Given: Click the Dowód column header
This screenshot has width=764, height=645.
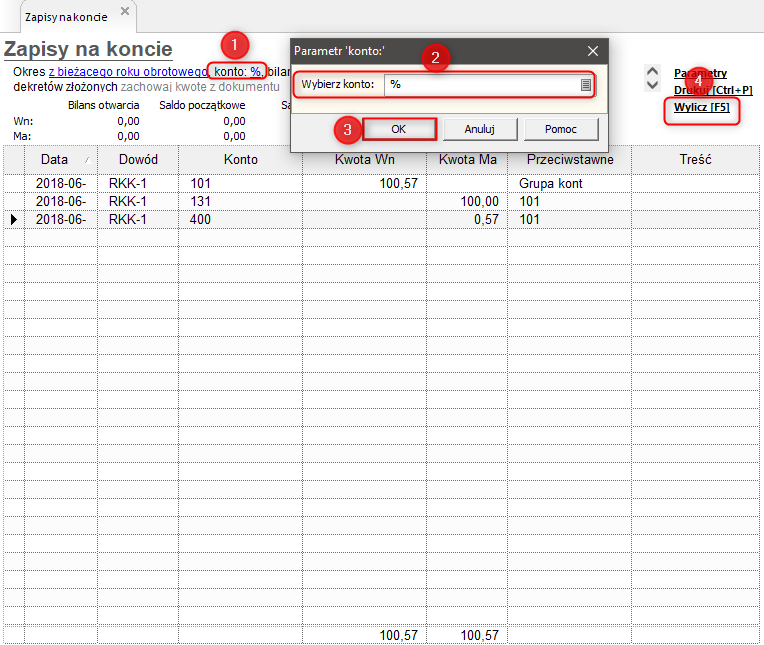Looking at the screenshot, I should coord(138,159).
